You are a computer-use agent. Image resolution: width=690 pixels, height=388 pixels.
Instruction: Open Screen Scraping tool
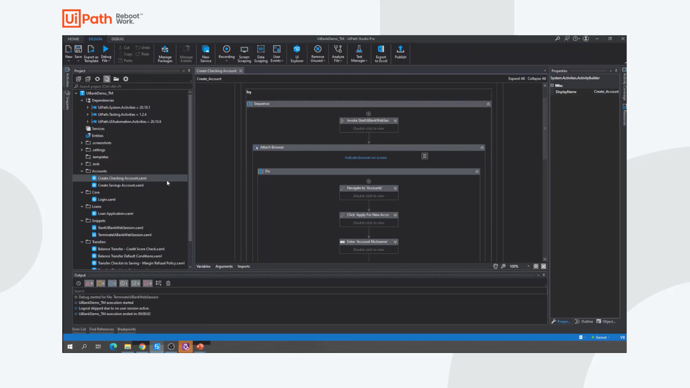244,54
